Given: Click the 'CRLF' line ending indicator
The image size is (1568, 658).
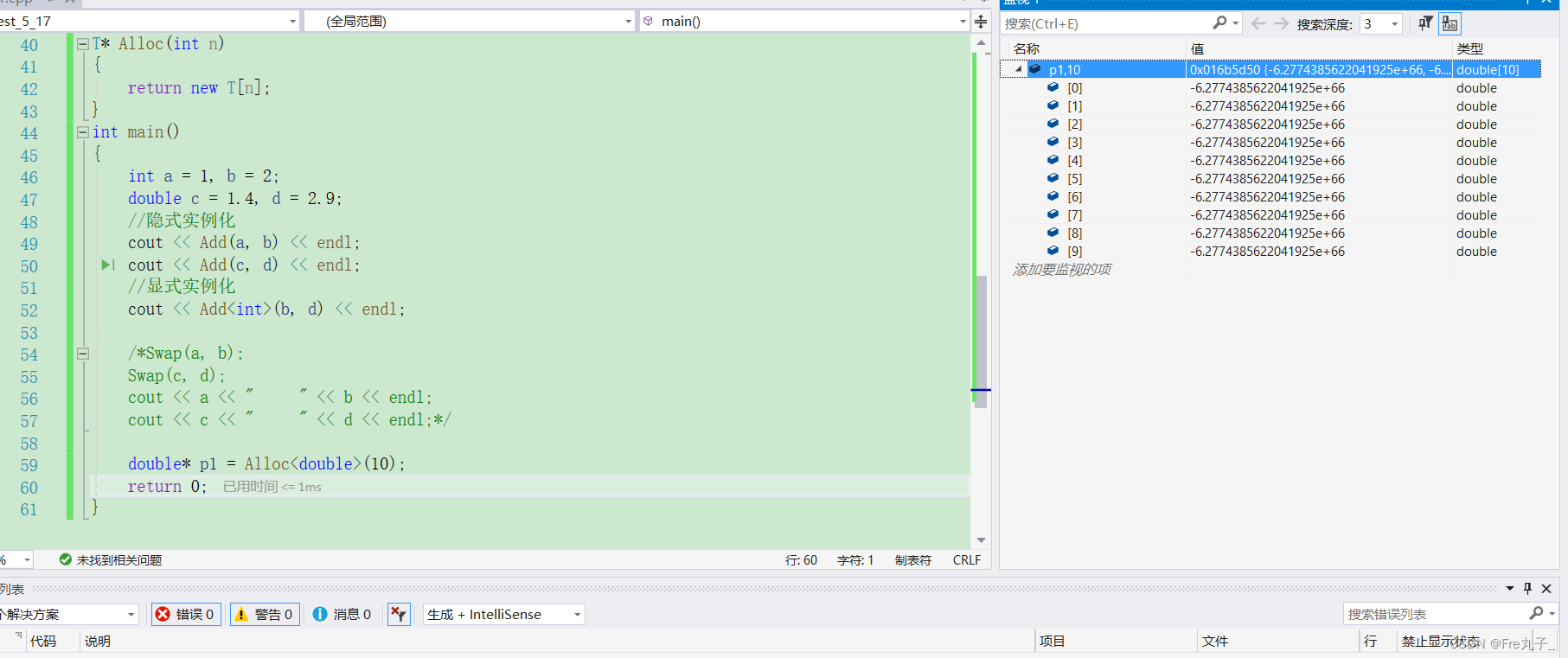Looking at the screenshot, I should click(x=967, y=560).
